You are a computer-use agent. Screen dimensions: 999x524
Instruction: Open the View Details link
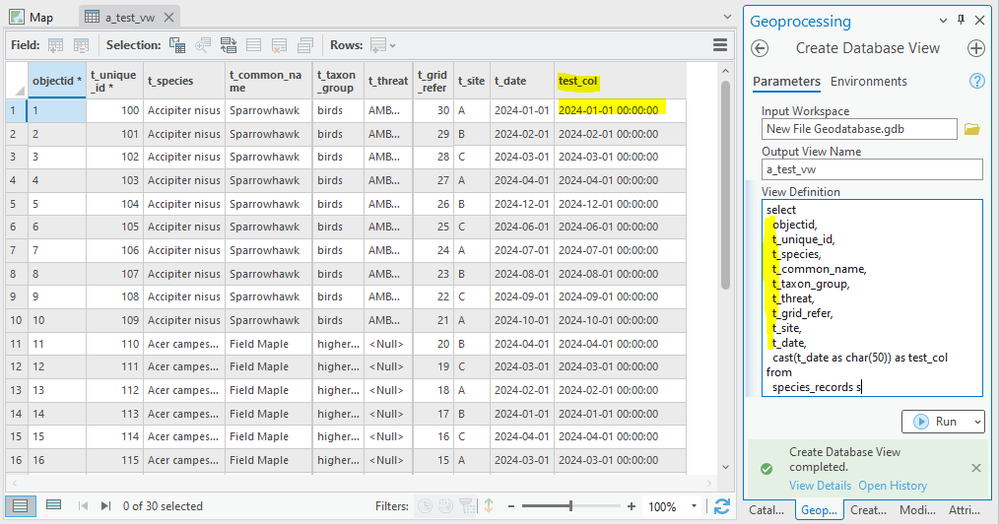pos(819,486)
